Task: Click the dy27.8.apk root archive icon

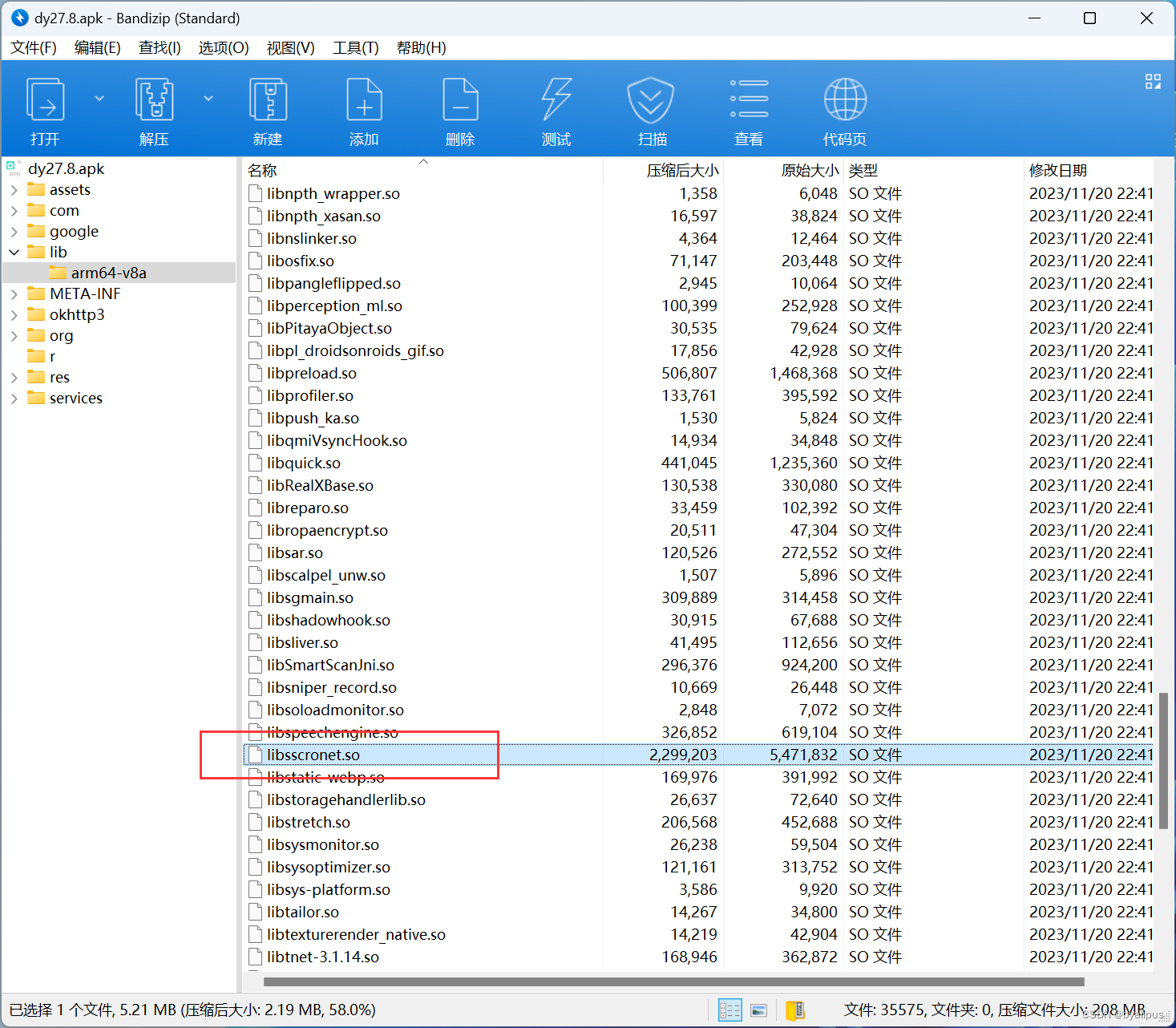Action: tap(14, 168)
